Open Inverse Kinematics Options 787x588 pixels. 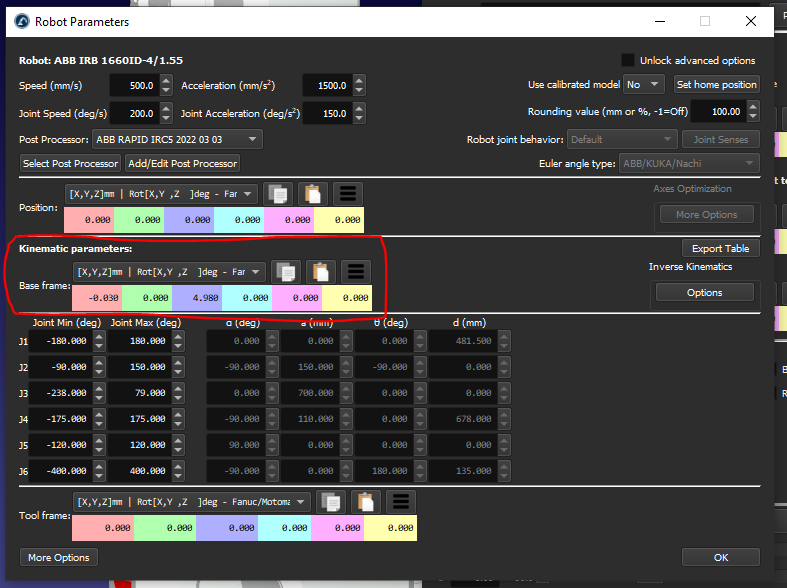[704, 292]
